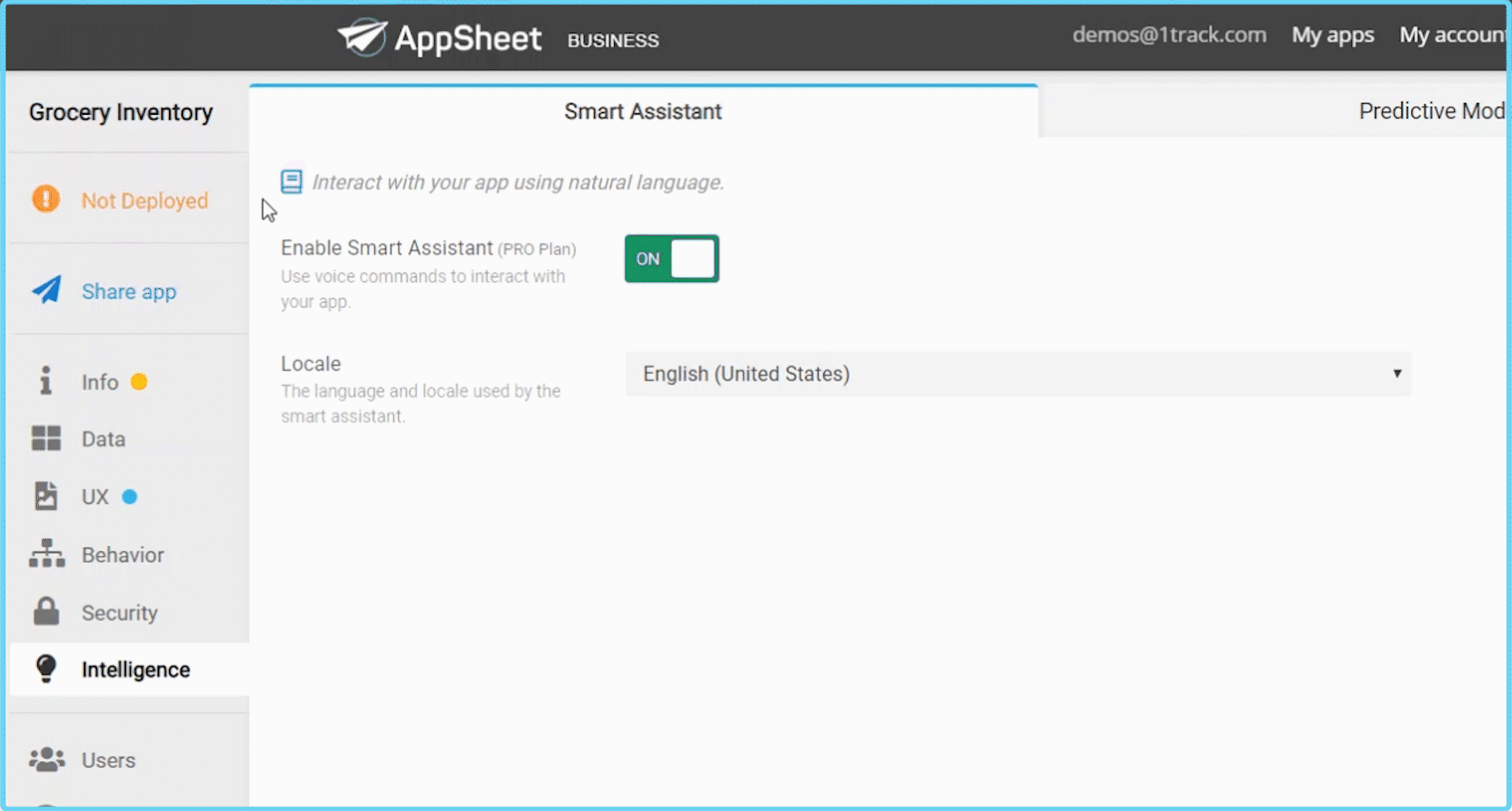Open the Data section label
The height and width of the screenshot is (811, 1512).
click(x=104, y=439)
